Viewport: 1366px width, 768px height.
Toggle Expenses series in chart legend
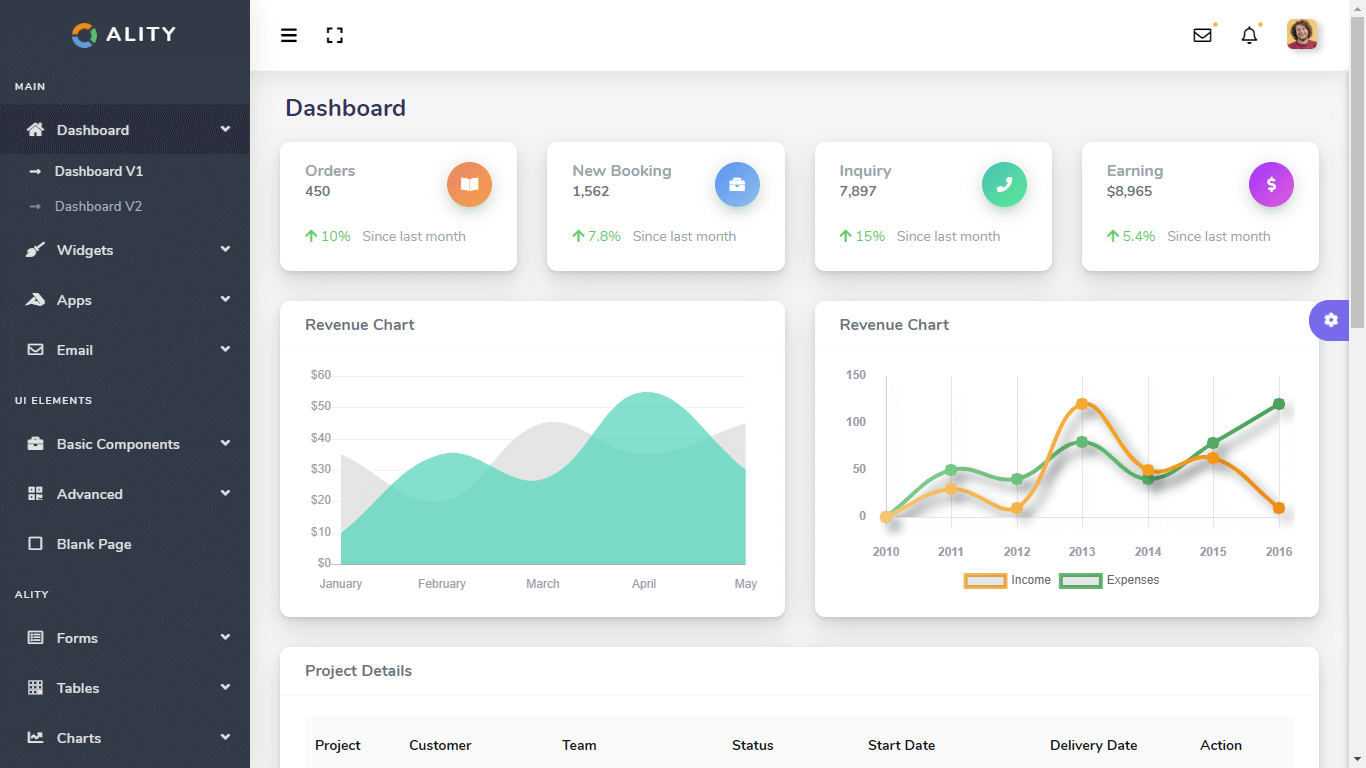(1109, 580)
